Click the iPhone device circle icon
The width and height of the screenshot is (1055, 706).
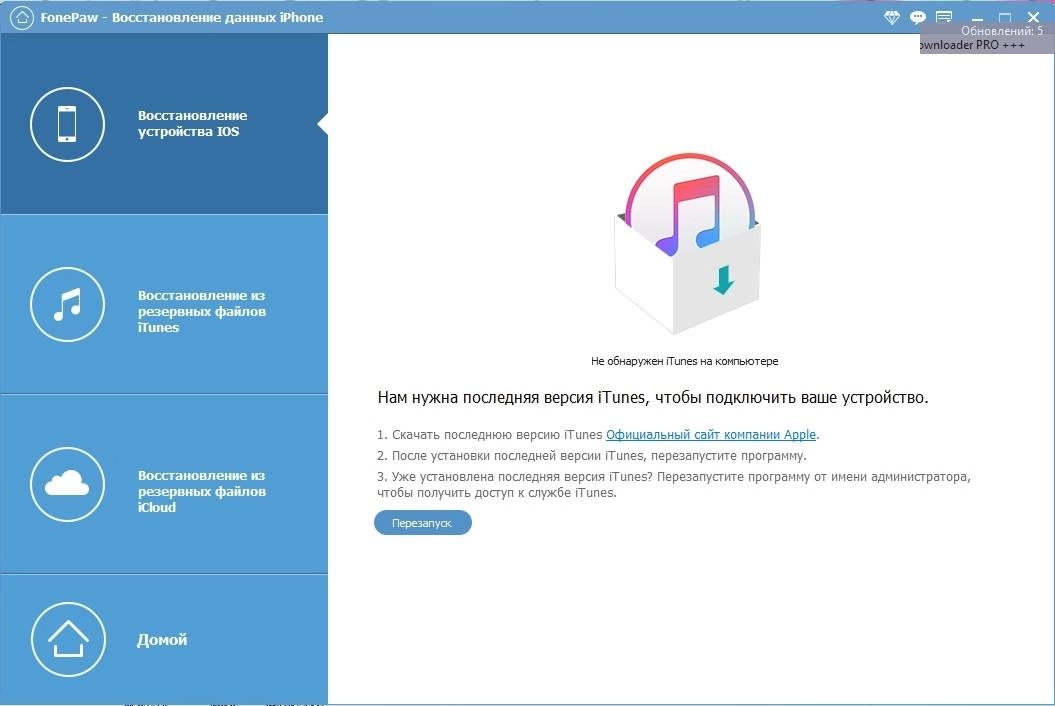coord(67,125)
